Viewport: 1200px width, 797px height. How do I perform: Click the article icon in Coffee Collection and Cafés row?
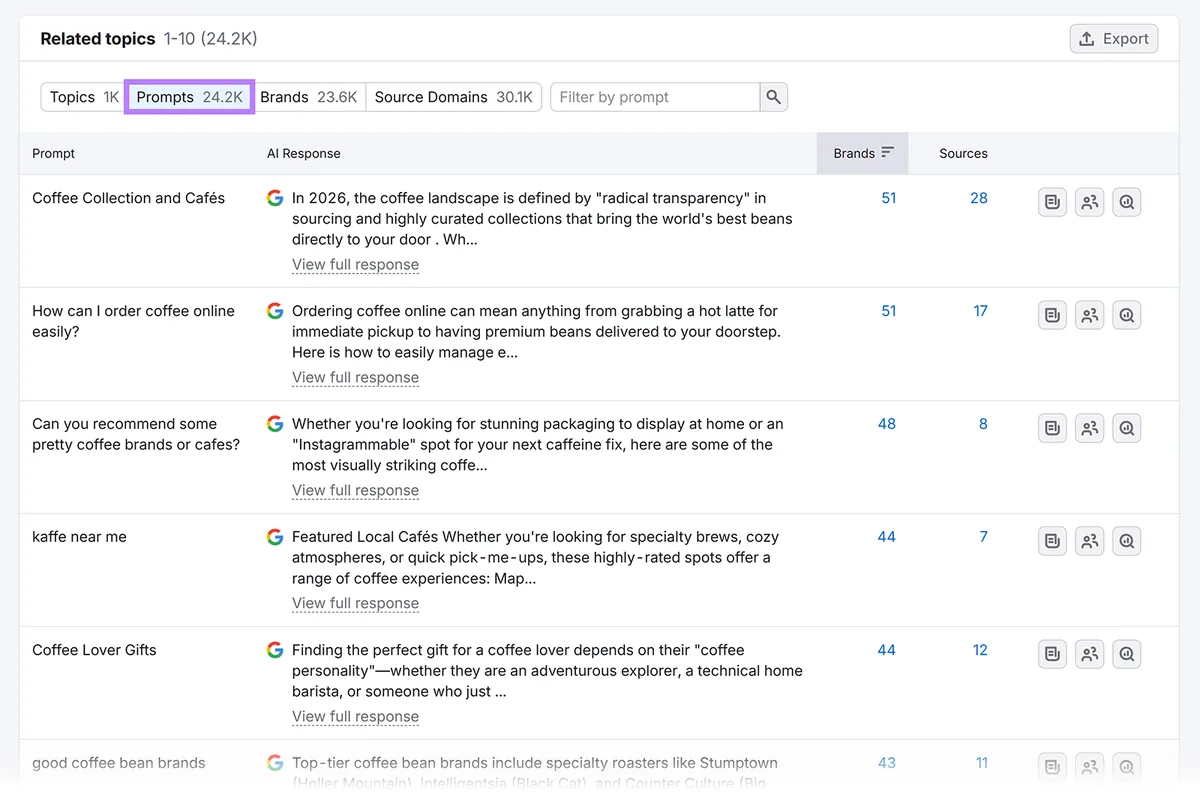coord(1052,202)
